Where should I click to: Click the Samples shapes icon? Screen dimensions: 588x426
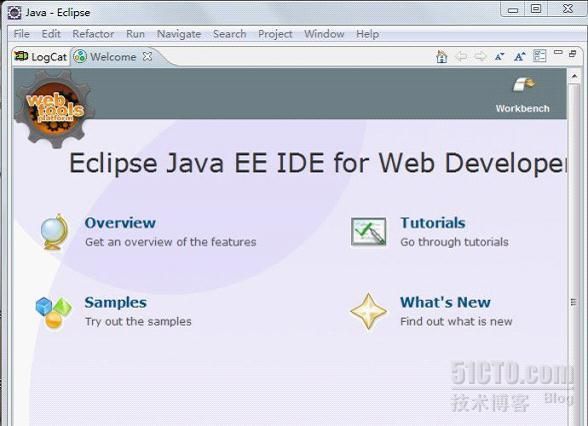[x=53, y=312]
